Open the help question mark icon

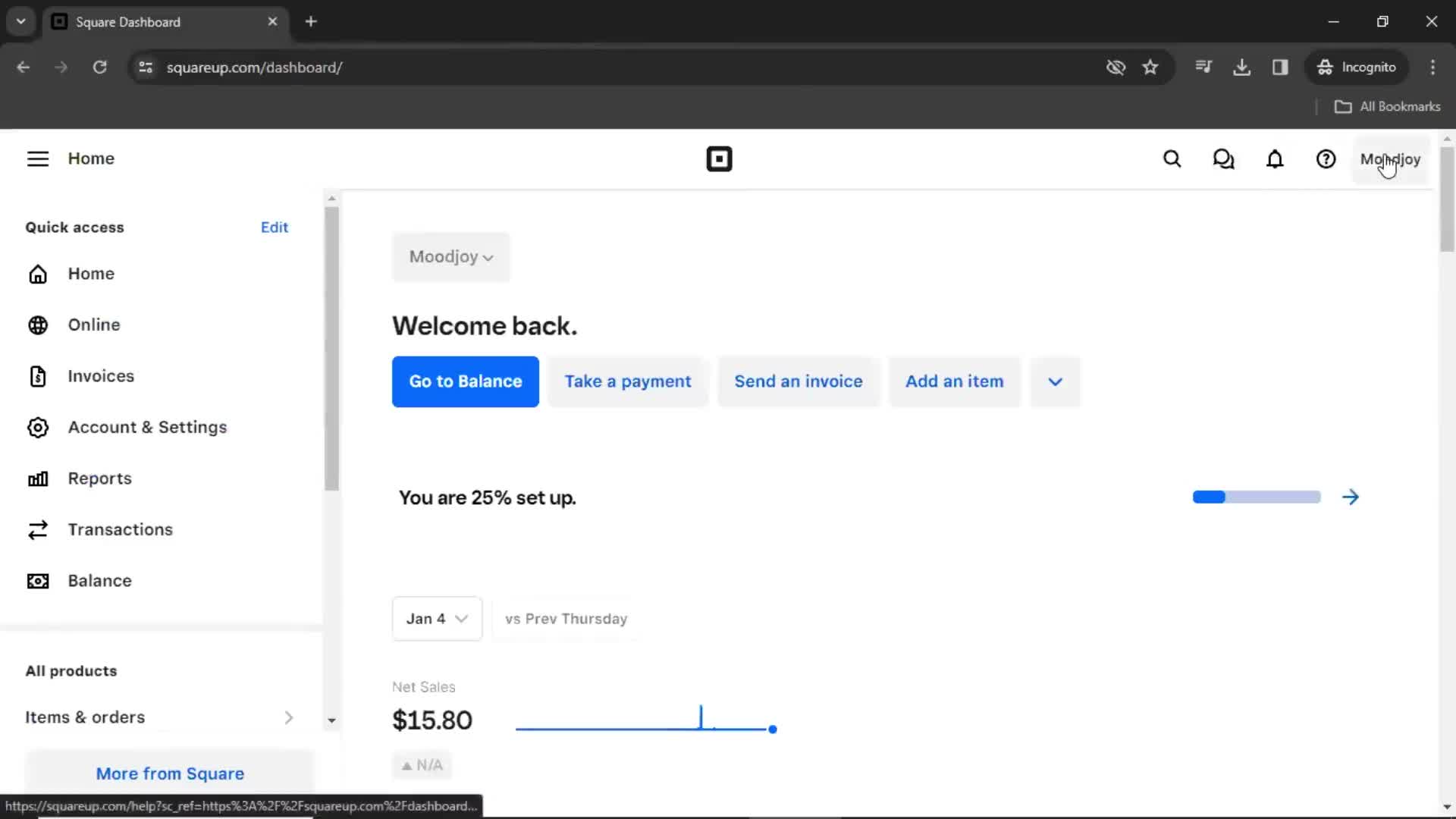tap(1326, 159)
